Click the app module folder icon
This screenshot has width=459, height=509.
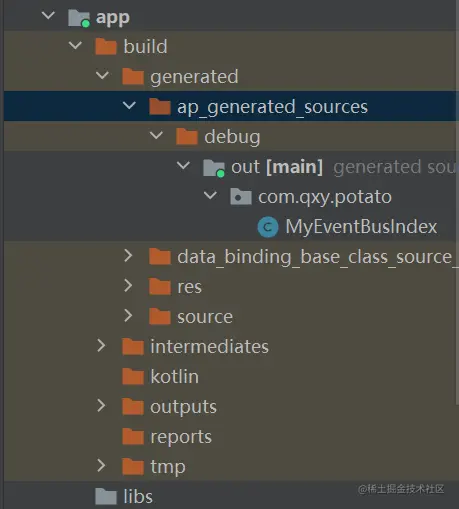tap(79, 18)
